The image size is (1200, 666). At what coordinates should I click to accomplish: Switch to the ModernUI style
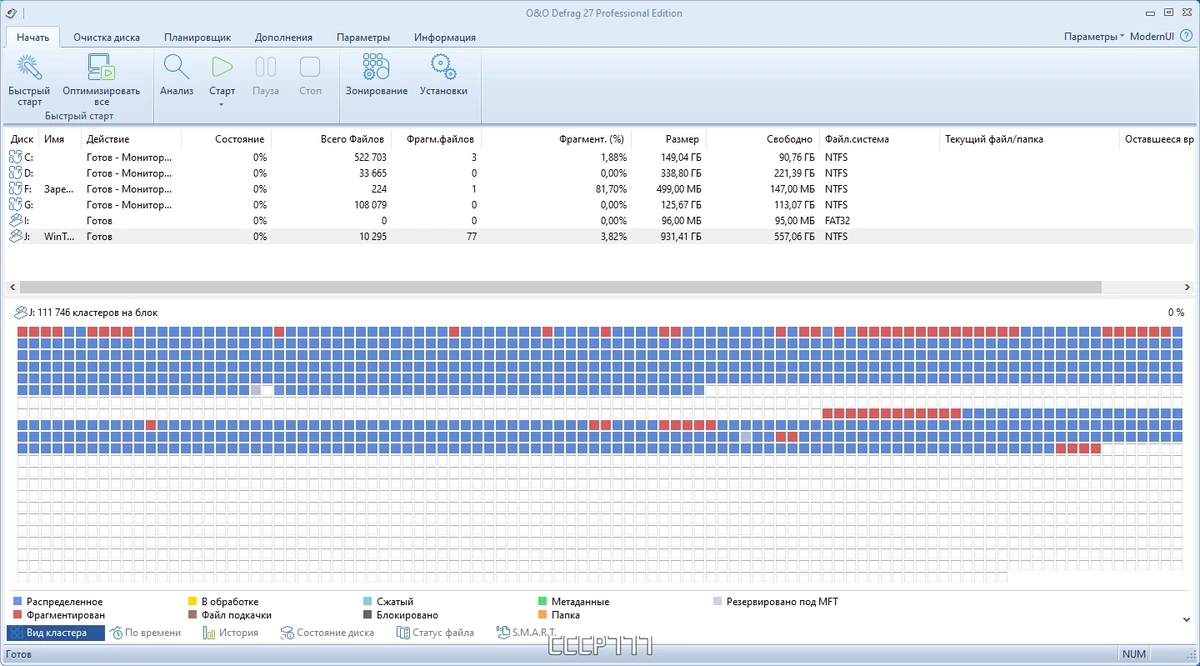[x=1152, y=37]
